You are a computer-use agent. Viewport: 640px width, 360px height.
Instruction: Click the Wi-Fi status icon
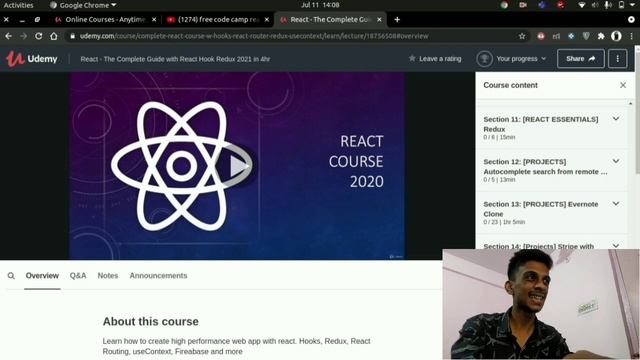(x=582, y=5)
